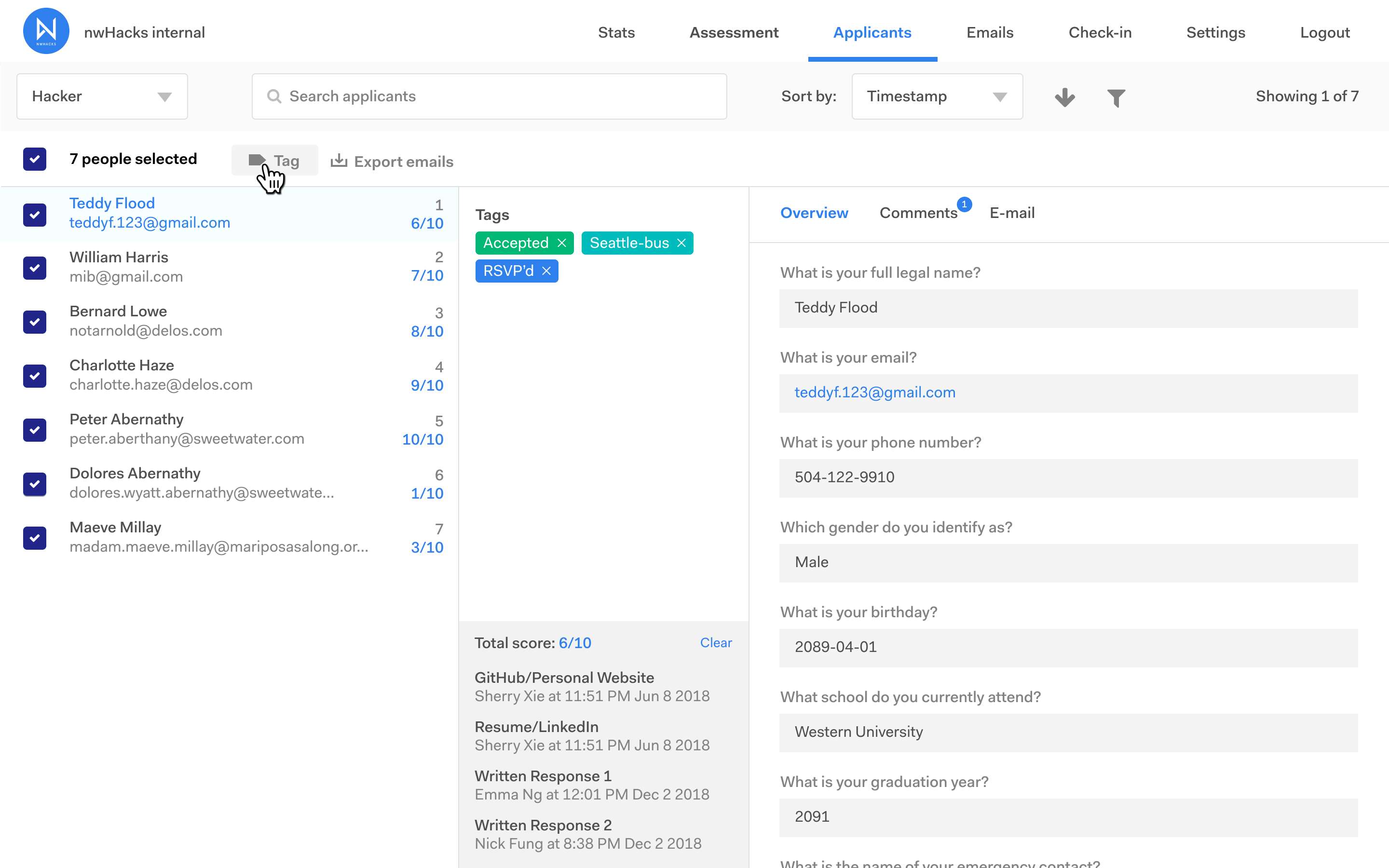Screen dimensions: 1389x868
Task: Open Written Response 2 score entry
Action: [588, 835]
